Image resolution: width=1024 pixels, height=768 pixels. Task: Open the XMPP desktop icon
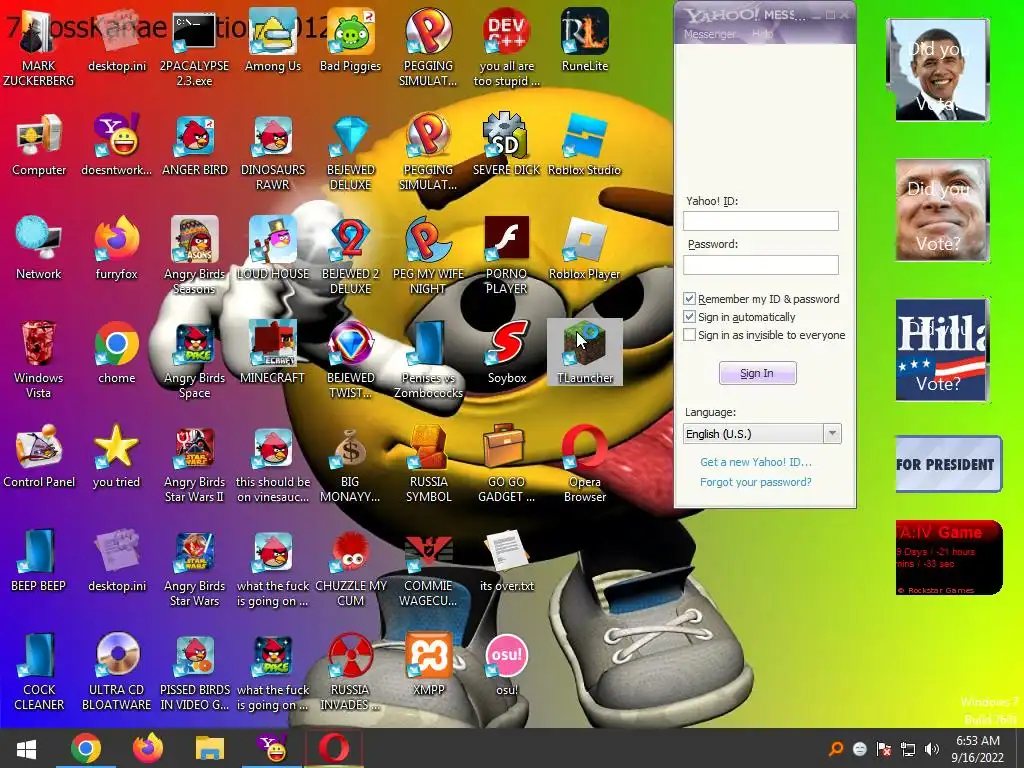(x=428, y=665)
